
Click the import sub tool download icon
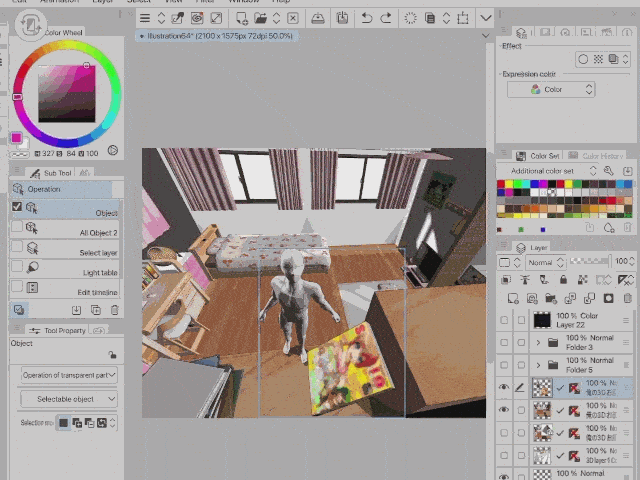76,310
